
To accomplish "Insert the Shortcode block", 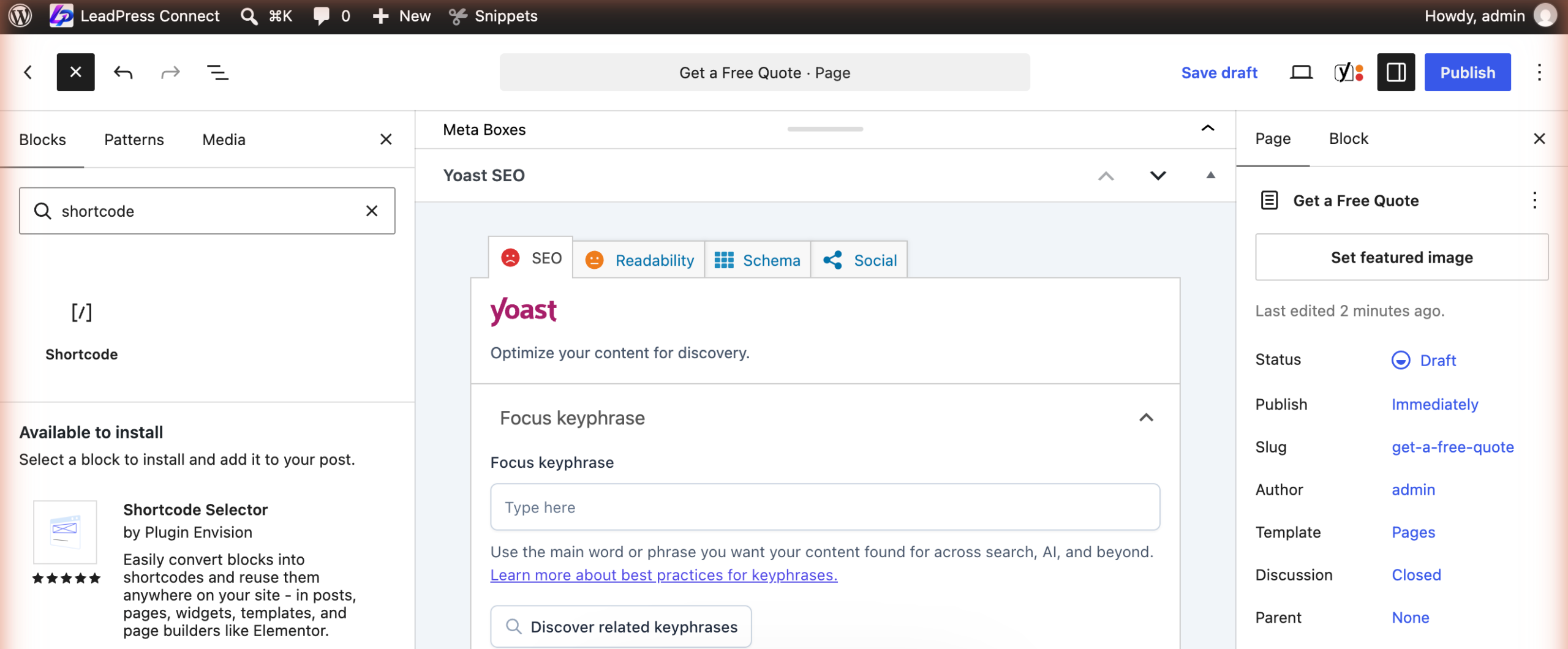I will click(81, 331).
